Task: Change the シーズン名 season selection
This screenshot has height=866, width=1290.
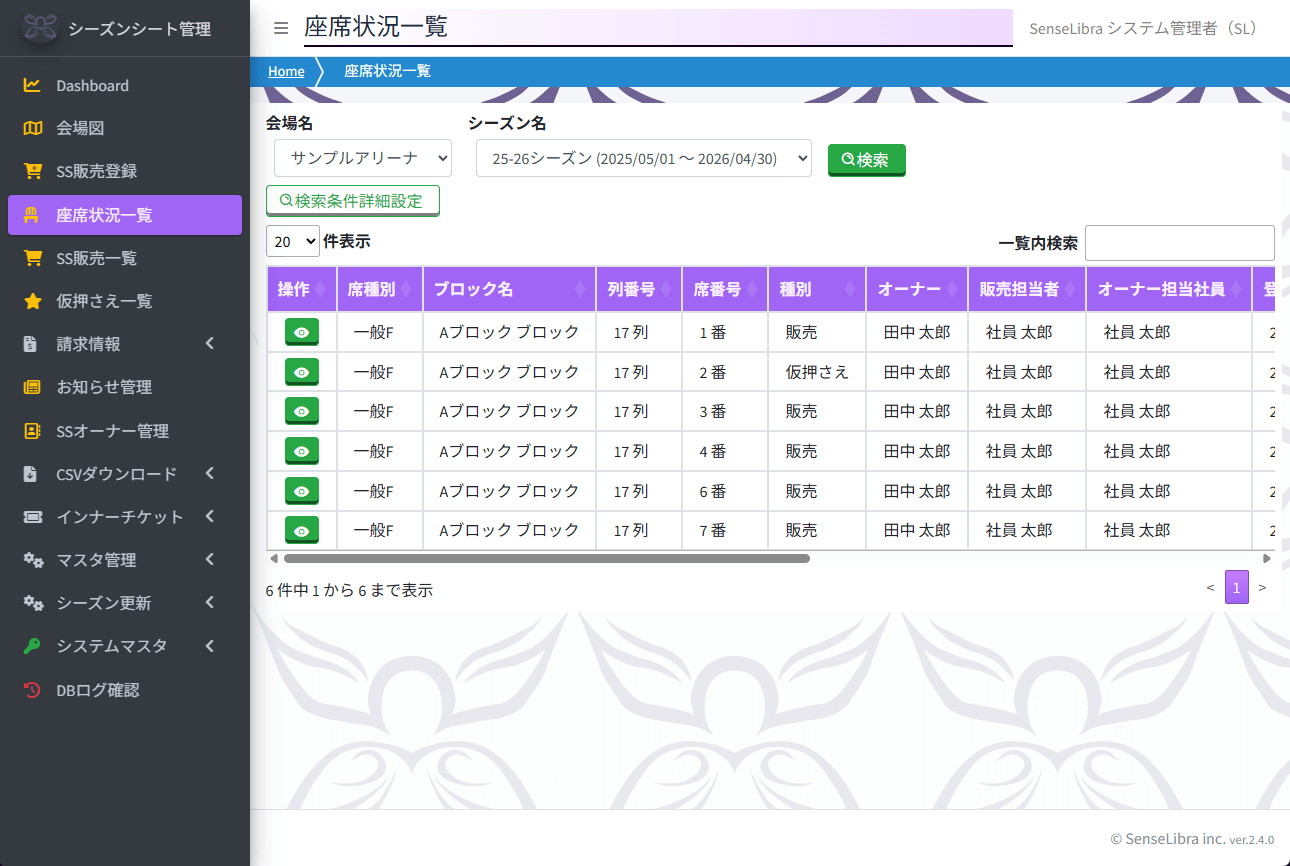Action: click(x=643, y=158)
